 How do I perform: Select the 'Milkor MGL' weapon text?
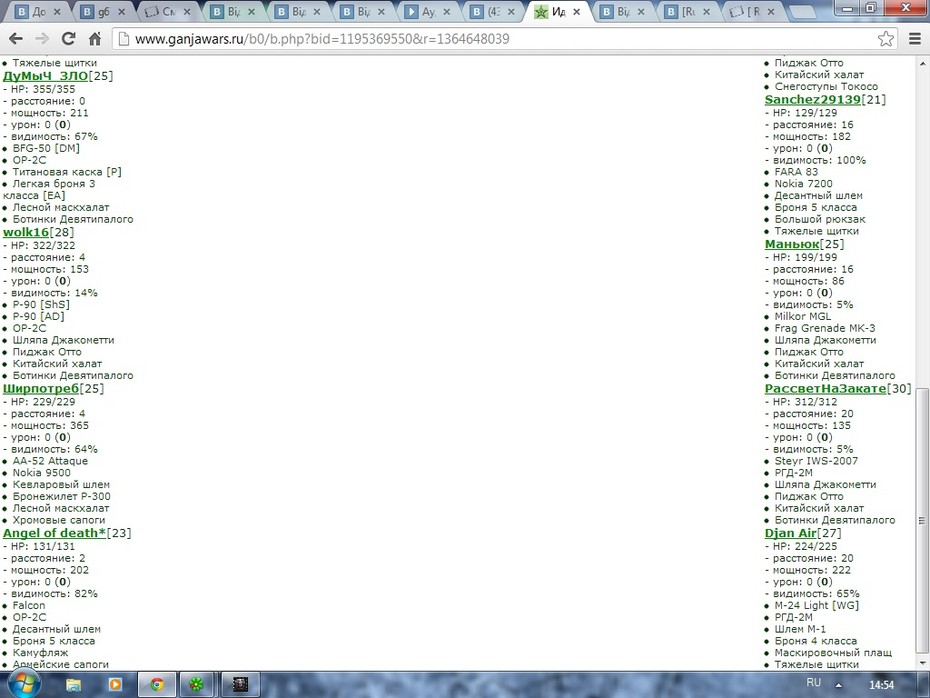tap(803, 316)
